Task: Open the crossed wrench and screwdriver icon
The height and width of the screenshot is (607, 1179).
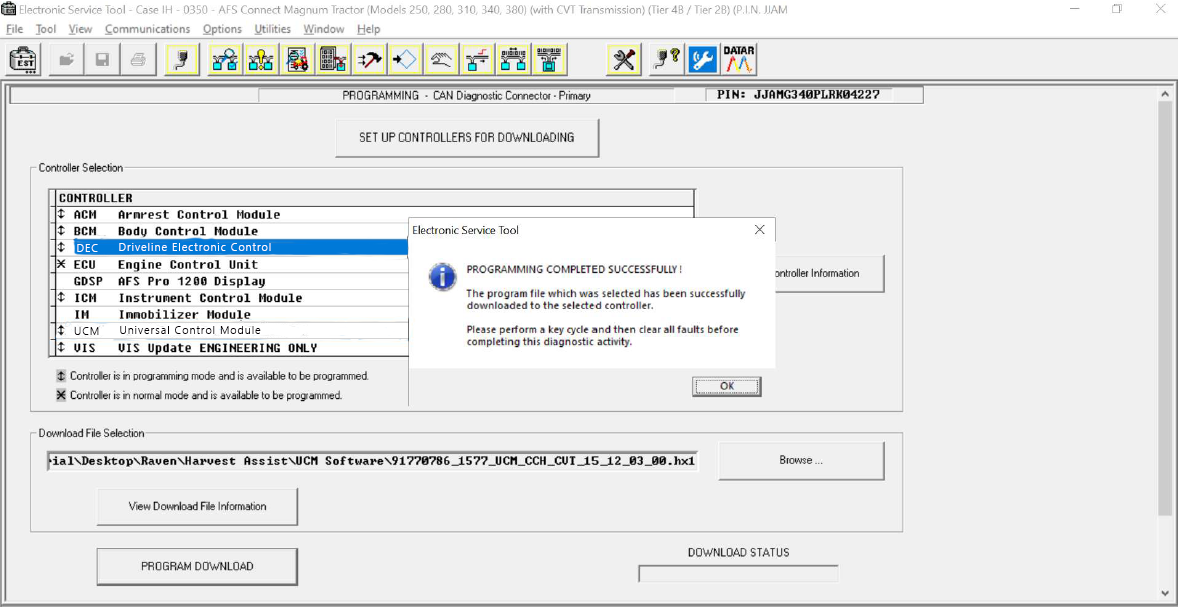Action: [624, 59]
